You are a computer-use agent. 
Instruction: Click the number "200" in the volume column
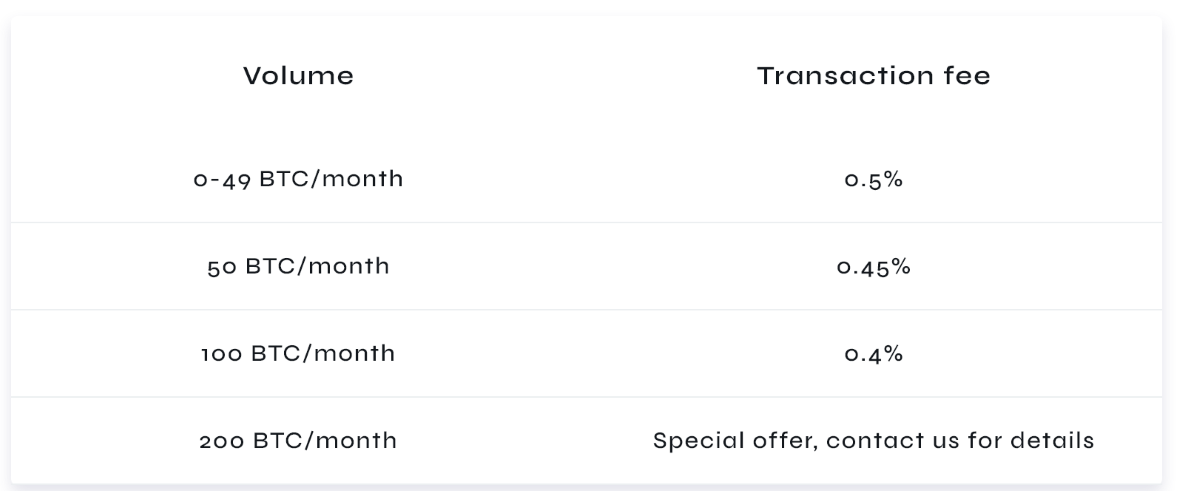click(x=221, y=440)
